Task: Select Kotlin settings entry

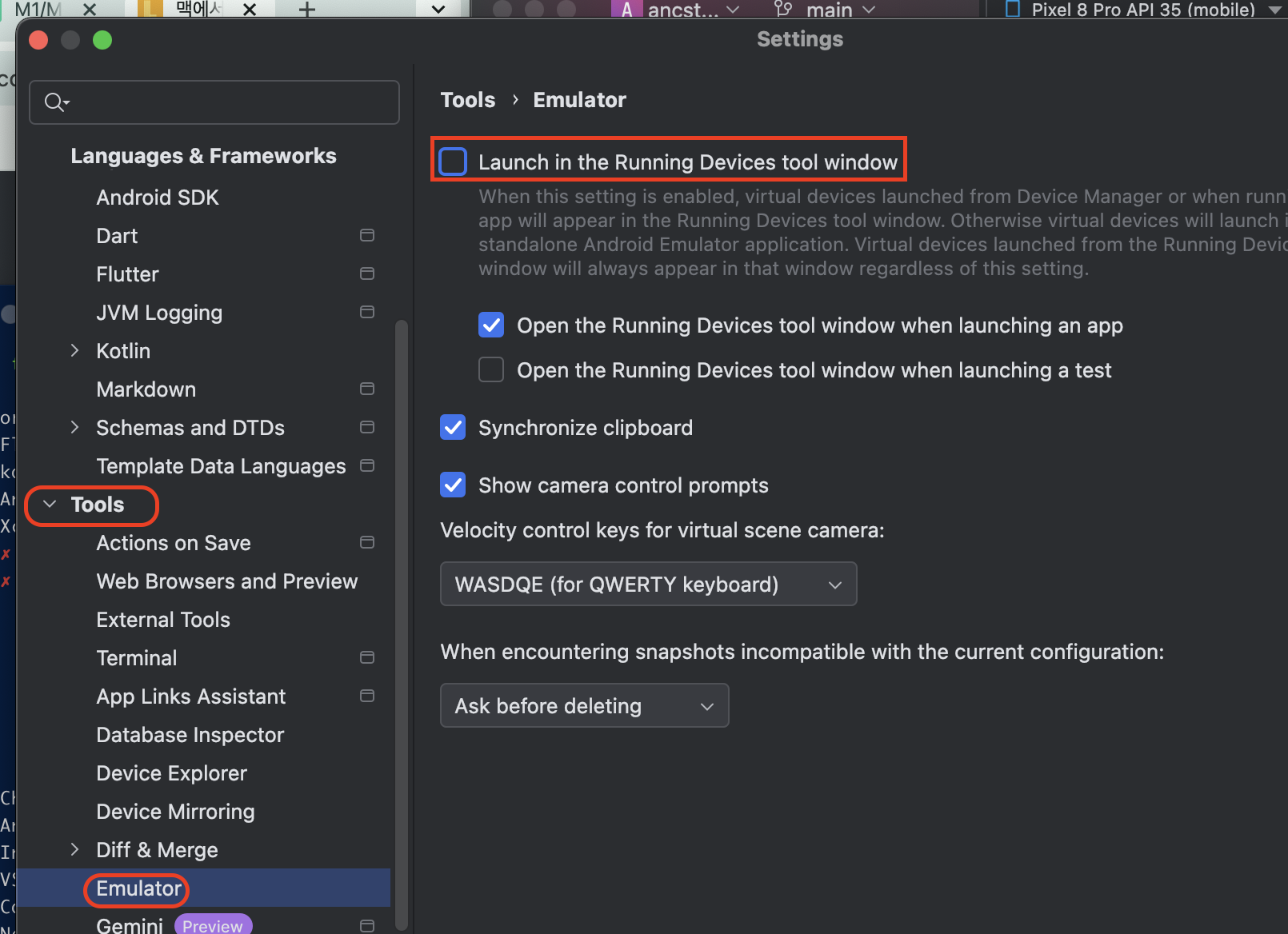Action: coord(123,350)
